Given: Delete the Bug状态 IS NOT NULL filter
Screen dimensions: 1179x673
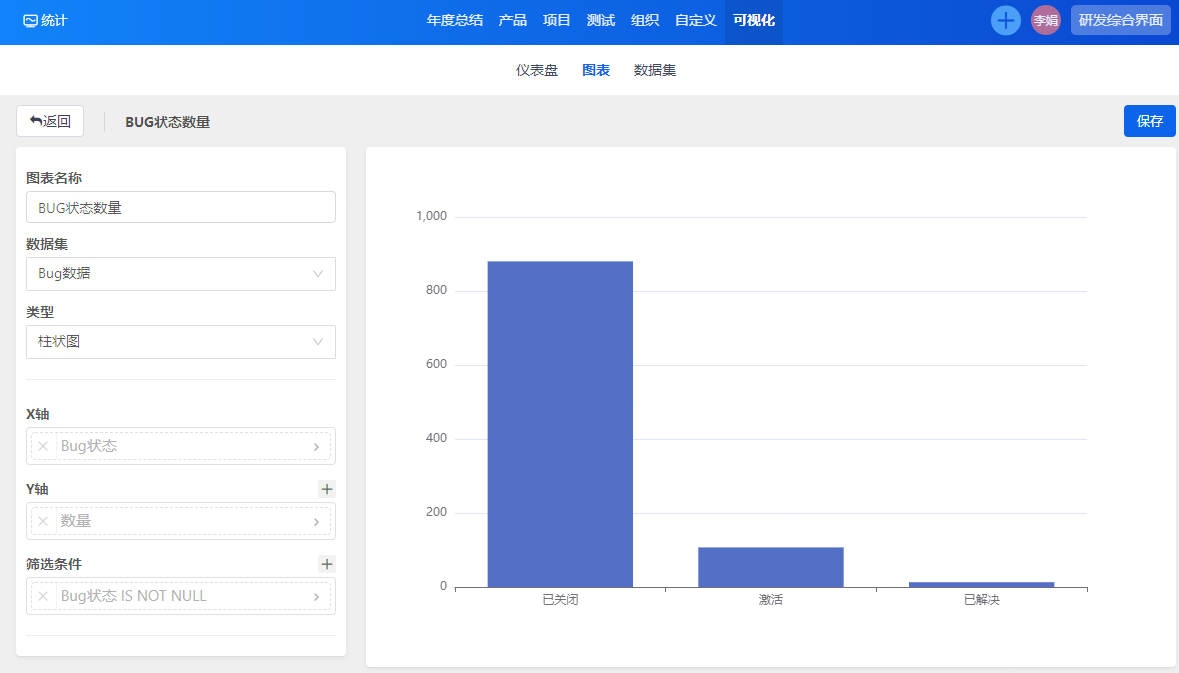Looking at the screenshot, I should point(43,596).
